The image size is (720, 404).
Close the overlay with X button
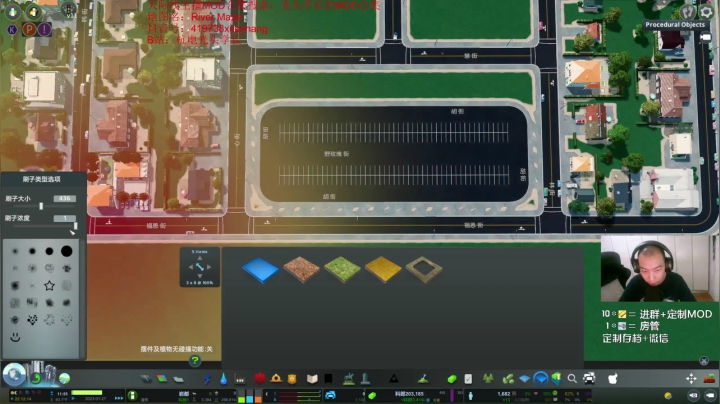coord(703,361)
